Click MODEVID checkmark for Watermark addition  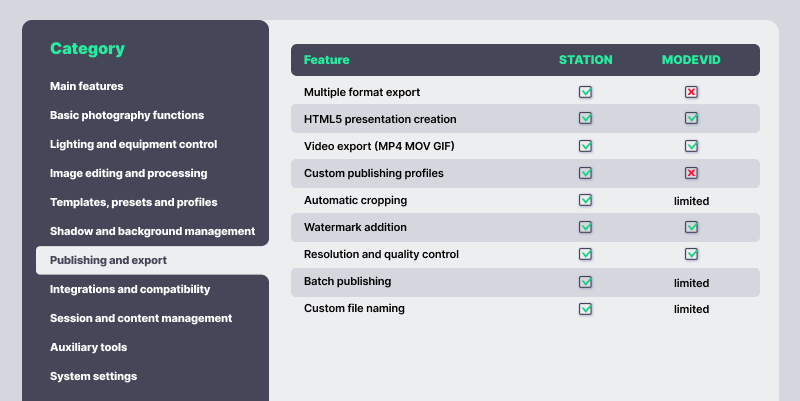click(x=691, y=227)
